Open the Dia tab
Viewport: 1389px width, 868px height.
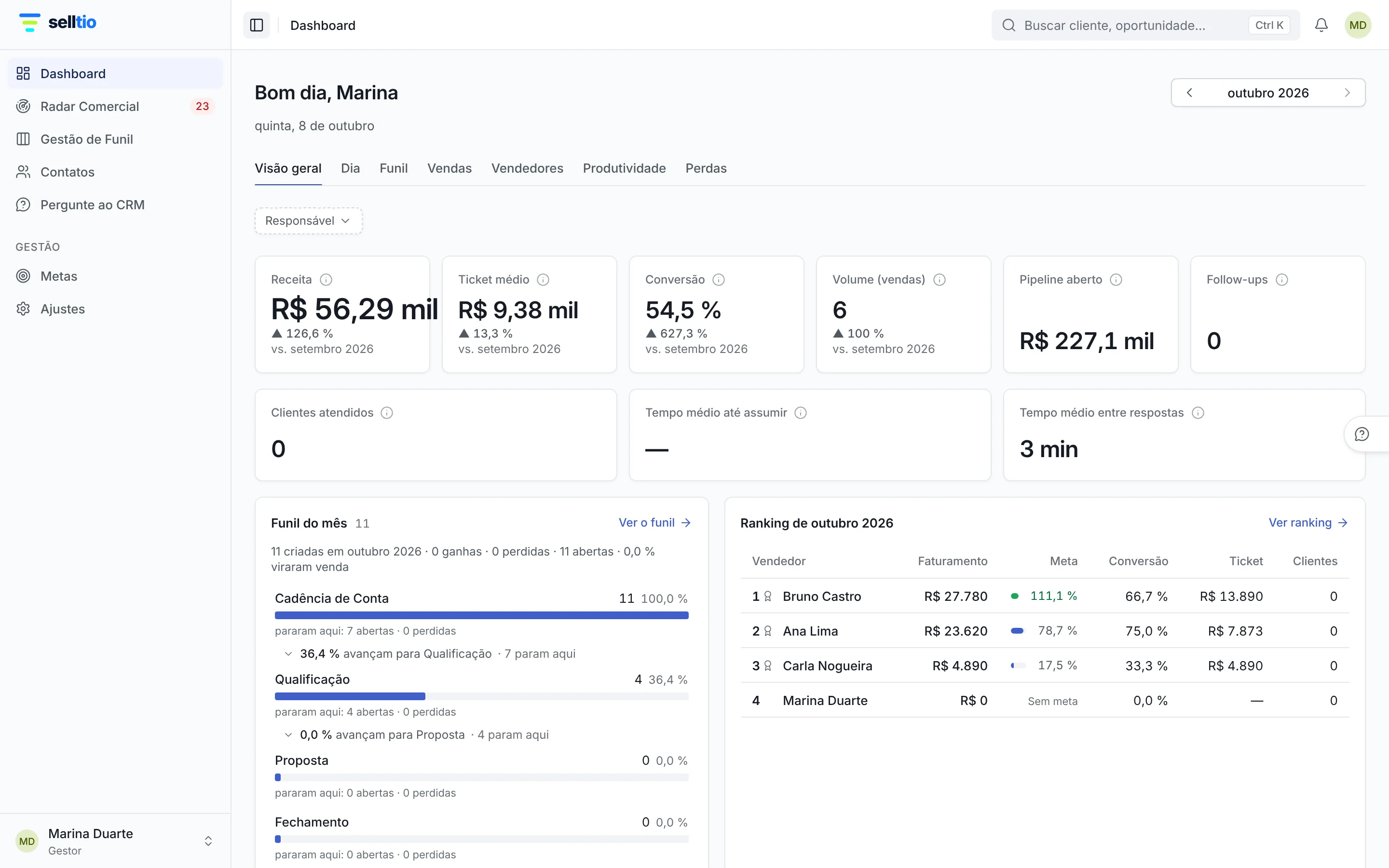coord(350,168)
